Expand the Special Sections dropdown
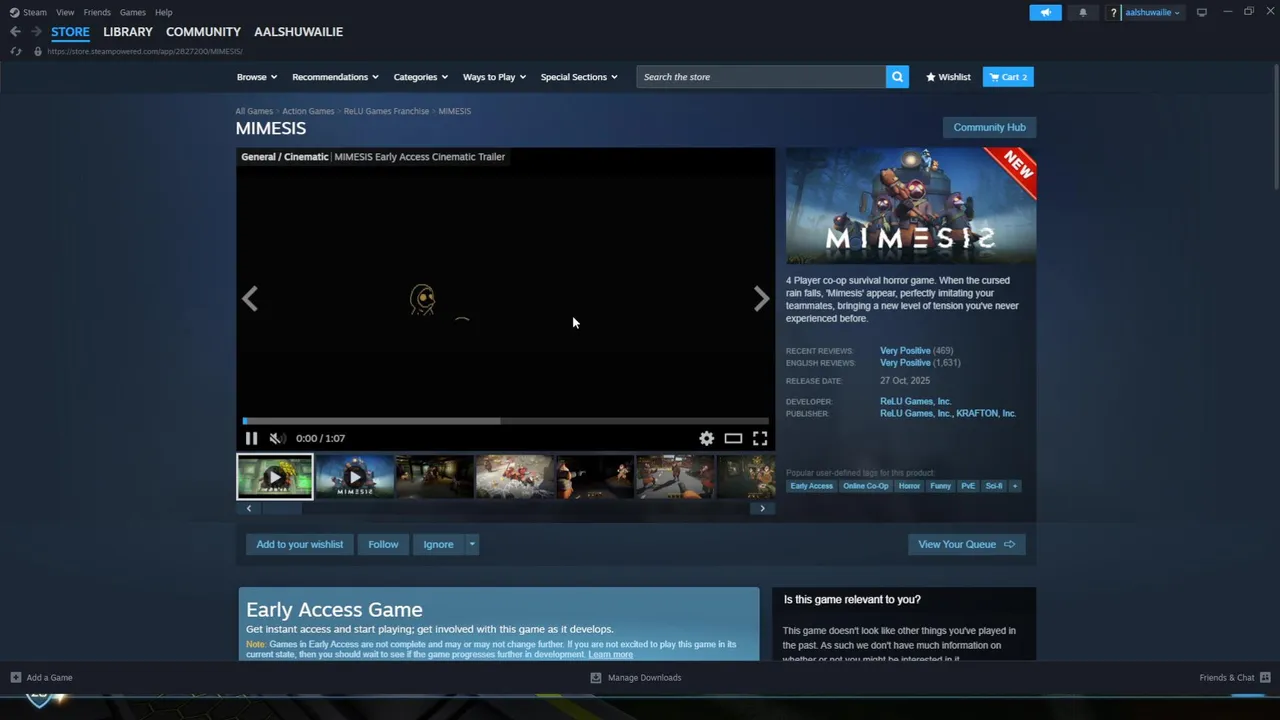The height and width of the screenshot is (720, 1280). [x=579, y=77]
